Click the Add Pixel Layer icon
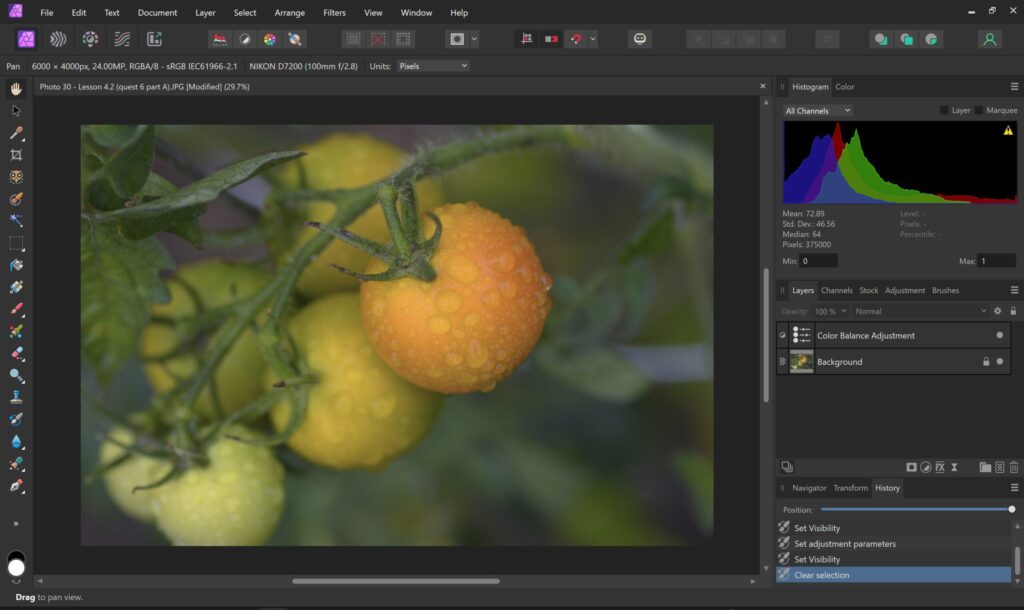 (x=999, y=467)
